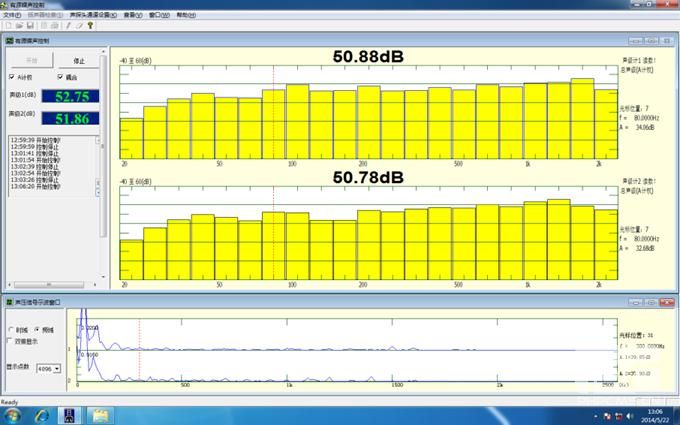Click the log list's scroll down arrow

click(x=98, y=192)
